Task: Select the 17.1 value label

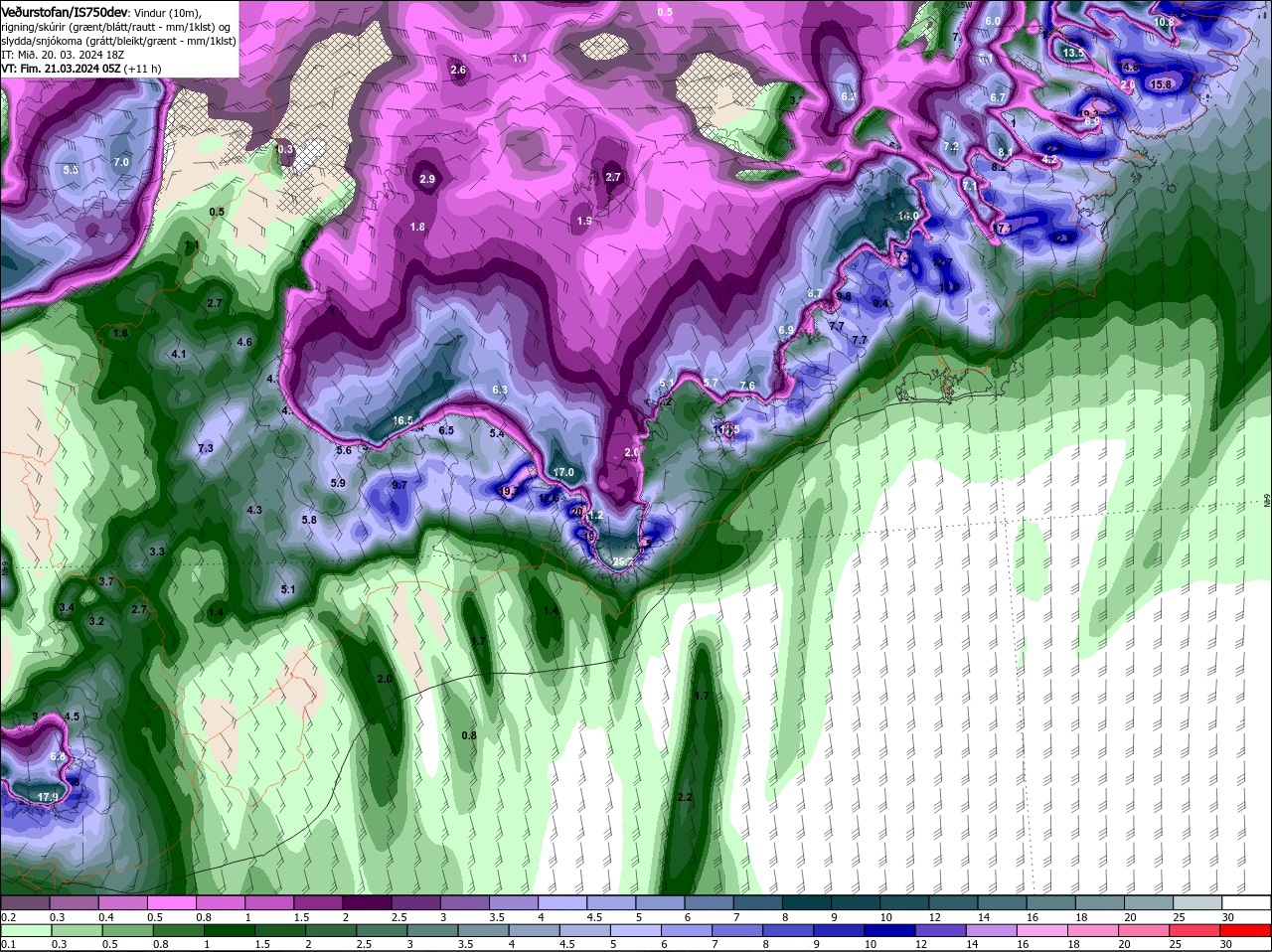Action: 1003,229
